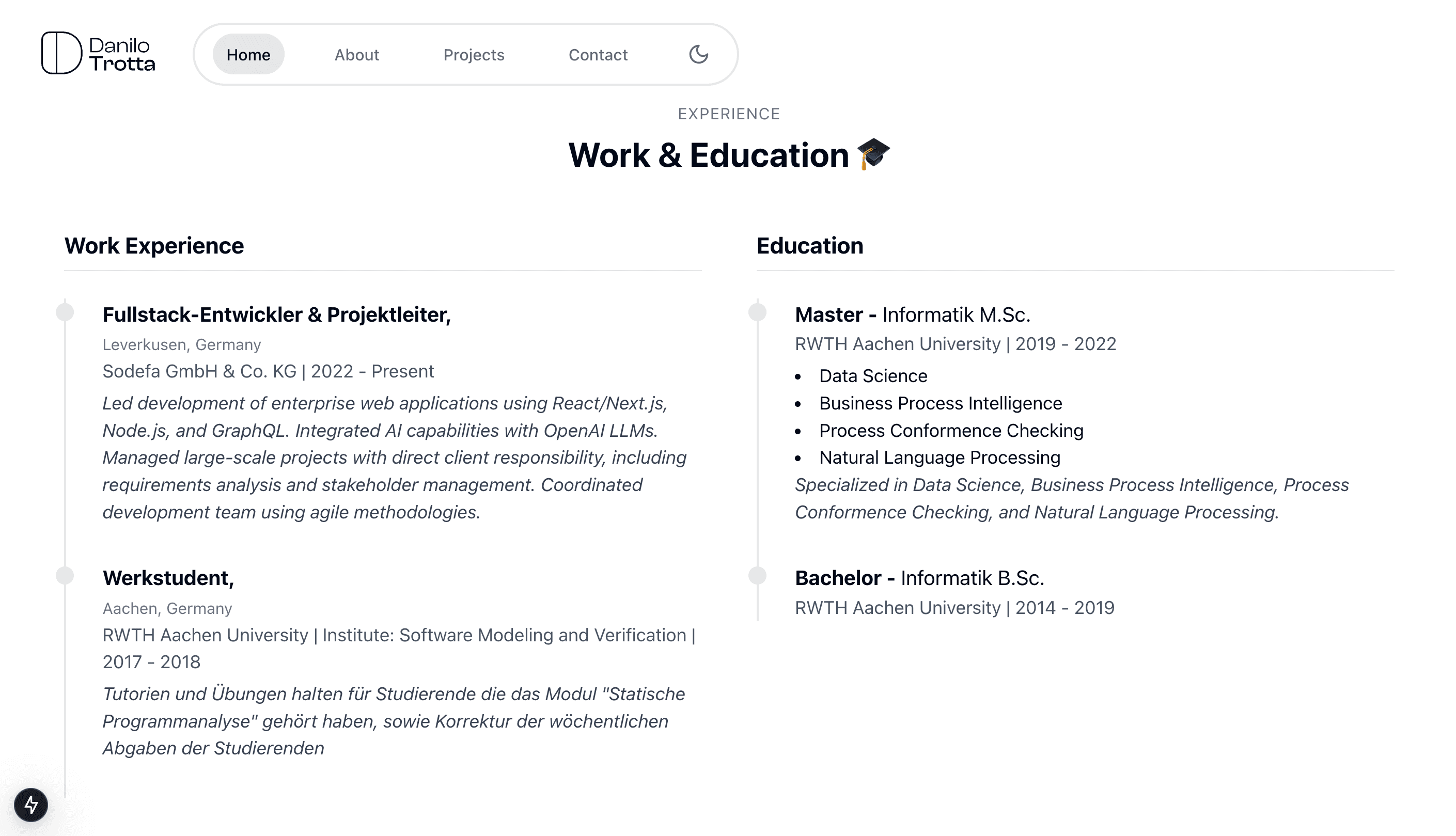Click the Danilo Trotta logo icon
Viewport: 1456px width, 836px height.
(61, 53)
